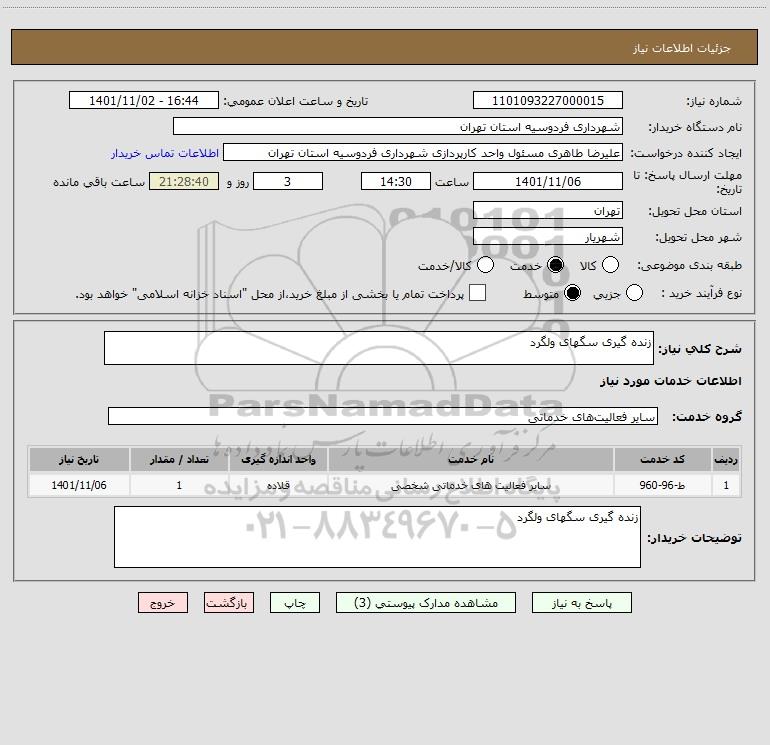The width and height of the screenshot is (770, 745).
Task: Click the table date cell 1401/11/06
Action: tap(79, 485)
